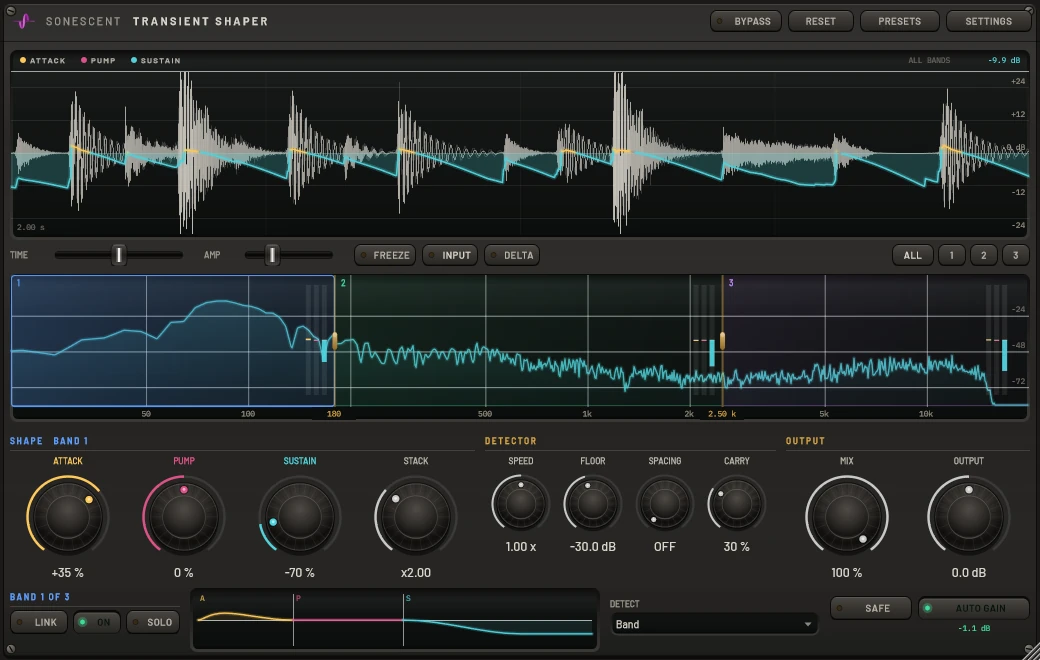The image size is (1040, 660).
Task: Click the 180 crossover frequency value
Action: (334, 414)
